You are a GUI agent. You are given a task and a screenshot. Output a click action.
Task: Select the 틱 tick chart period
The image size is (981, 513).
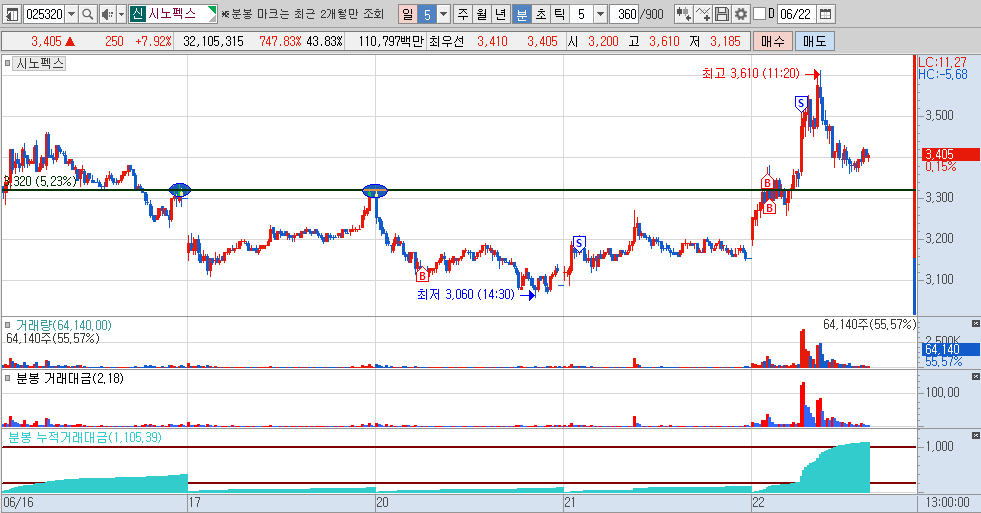(x=559, y=14)
